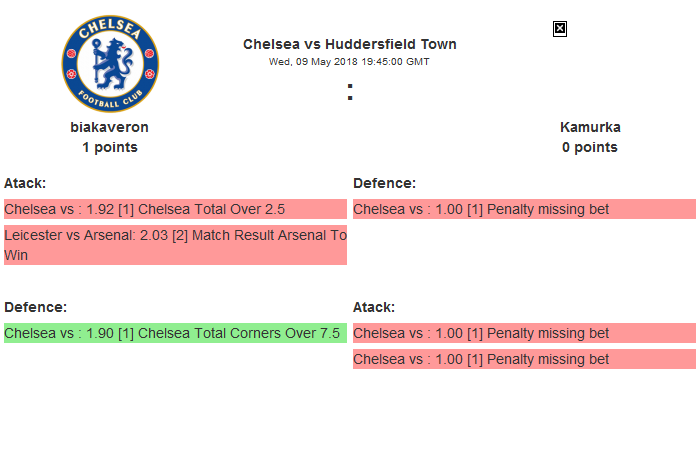Click the Atack heading under Kamurka
The image size is (700, 460).
[x=374, y=307]
